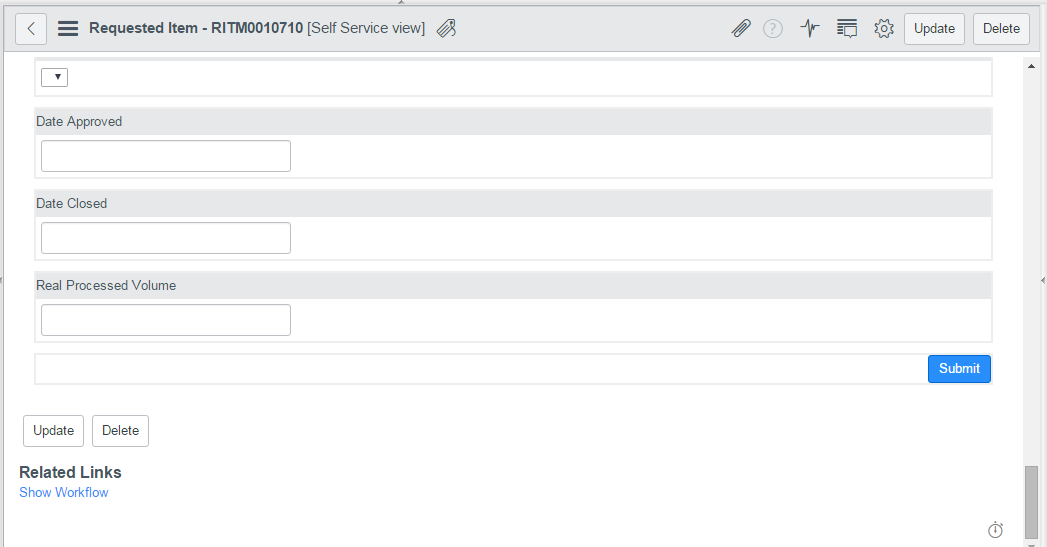Viewport: 1047px width, 547px height.
Task: Click the blue Submit button
Action: coord(959,369)
